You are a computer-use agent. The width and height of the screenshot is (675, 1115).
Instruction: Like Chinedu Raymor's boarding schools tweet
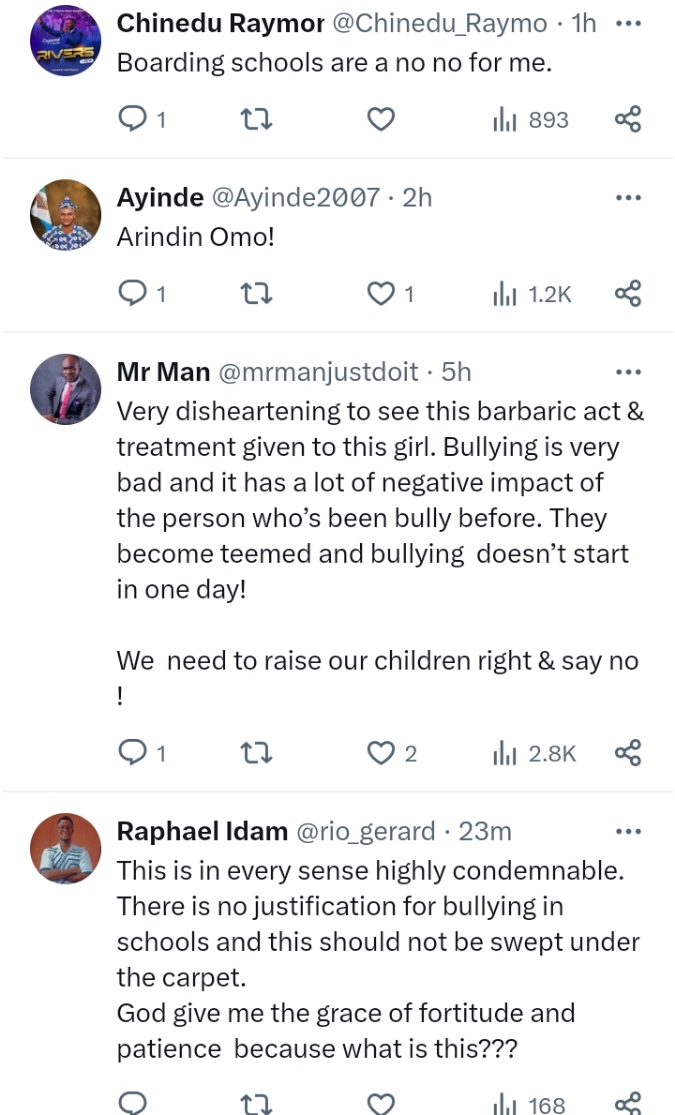coord(381,120)
